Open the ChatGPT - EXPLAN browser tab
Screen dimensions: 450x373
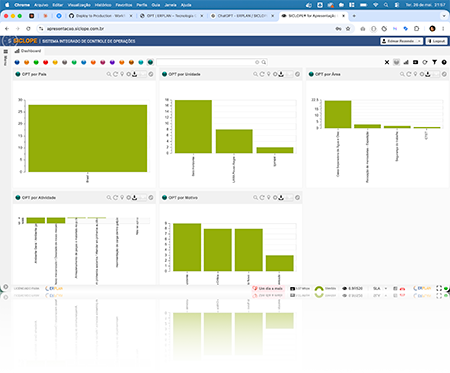pos(242,16)
